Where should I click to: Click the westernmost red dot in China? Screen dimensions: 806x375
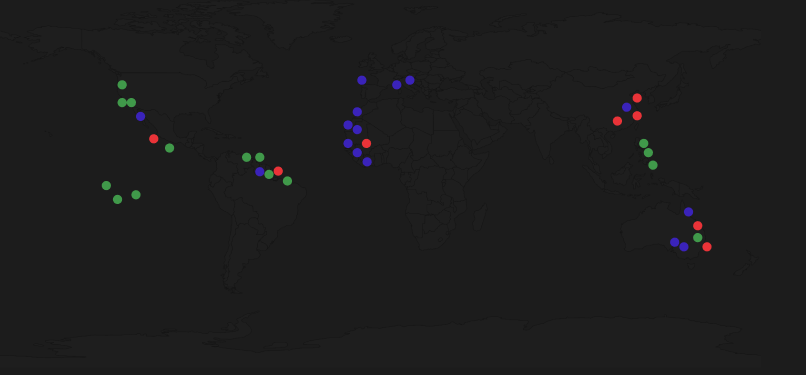(x=617, y=121)
